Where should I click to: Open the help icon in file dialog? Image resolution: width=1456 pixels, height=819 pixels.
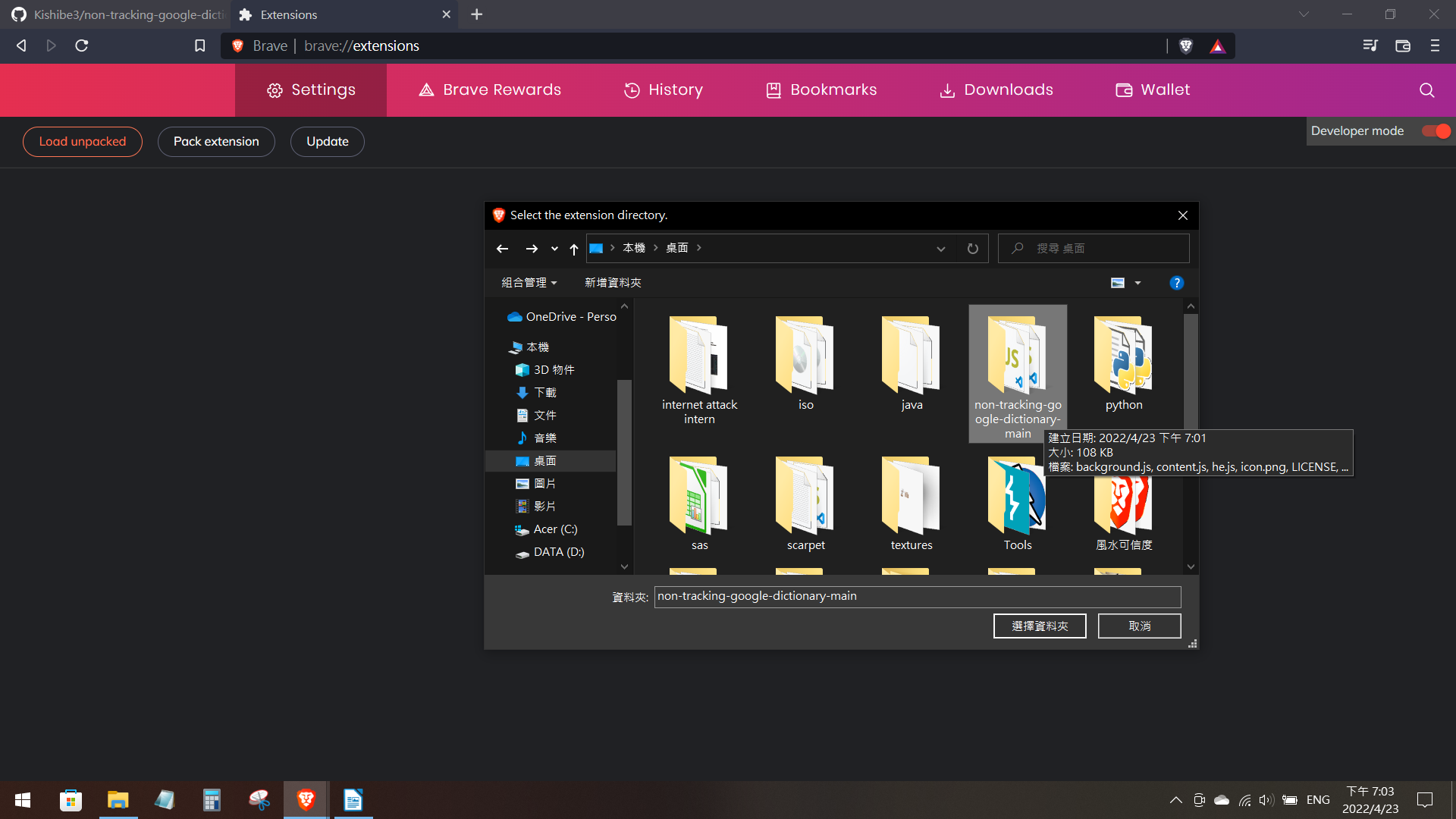(x=1176, y=283)
